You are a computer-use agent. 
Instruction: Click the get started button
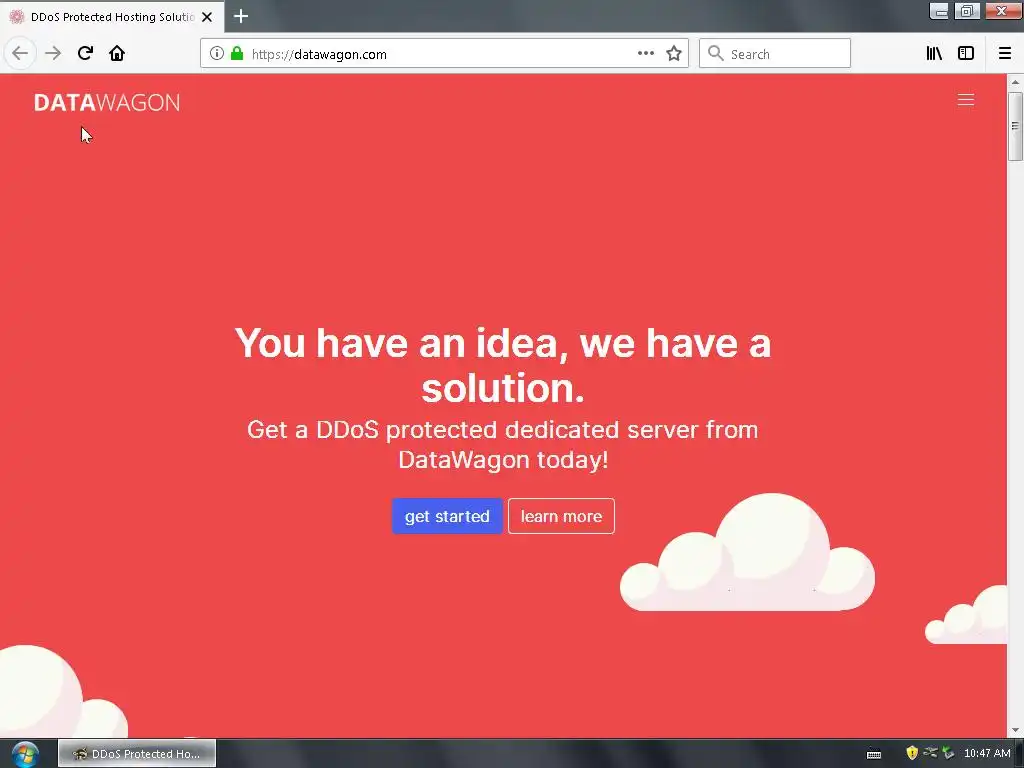pyautogui.click(x=447, y=516)
